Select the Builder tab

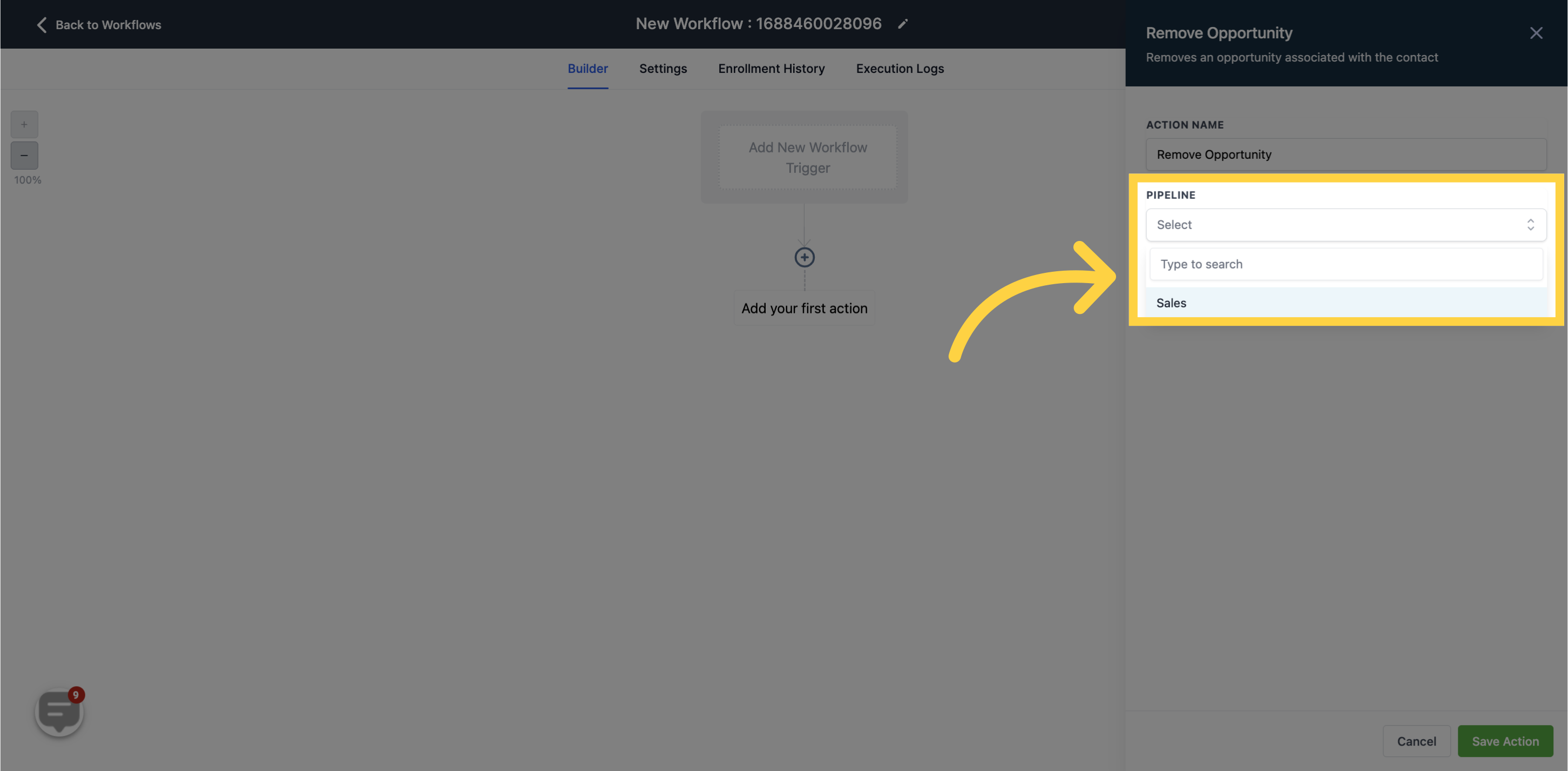tap(588, 68)
